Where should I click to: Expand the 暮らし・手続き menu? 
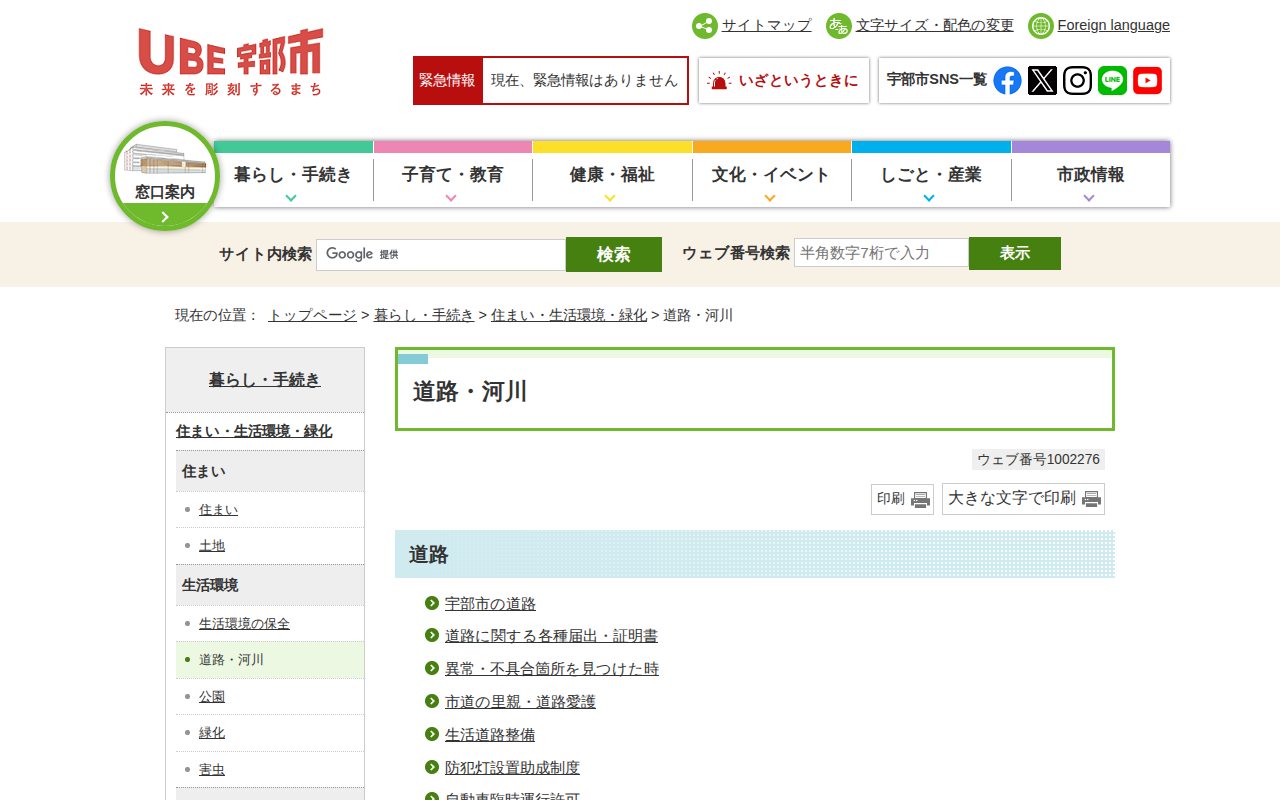click(x=294, y=174)
